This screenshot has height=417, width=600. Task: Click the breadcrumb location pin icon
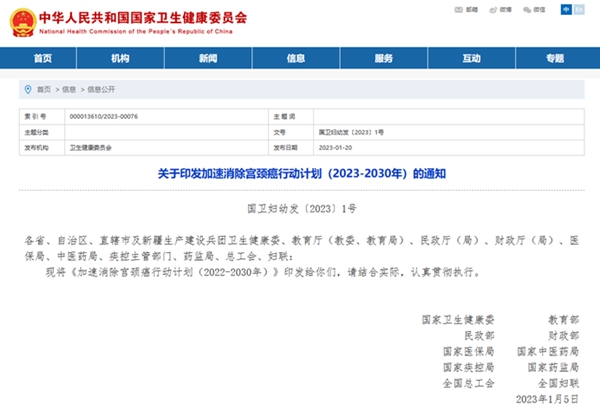[x=27, y=89]
